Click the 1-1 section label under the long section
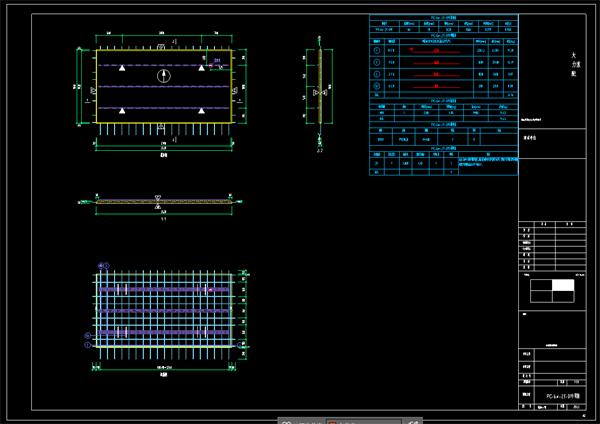600x424 pixels. [x=163, y=219]
